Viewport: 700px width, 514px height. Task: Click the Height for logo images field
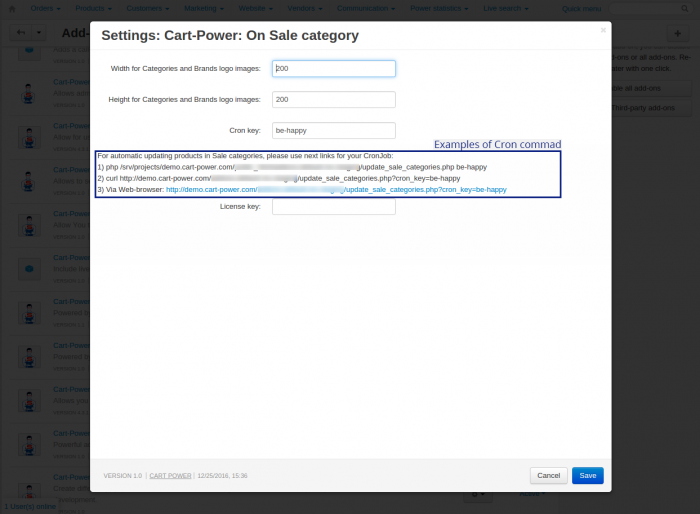tap(333, 100)
